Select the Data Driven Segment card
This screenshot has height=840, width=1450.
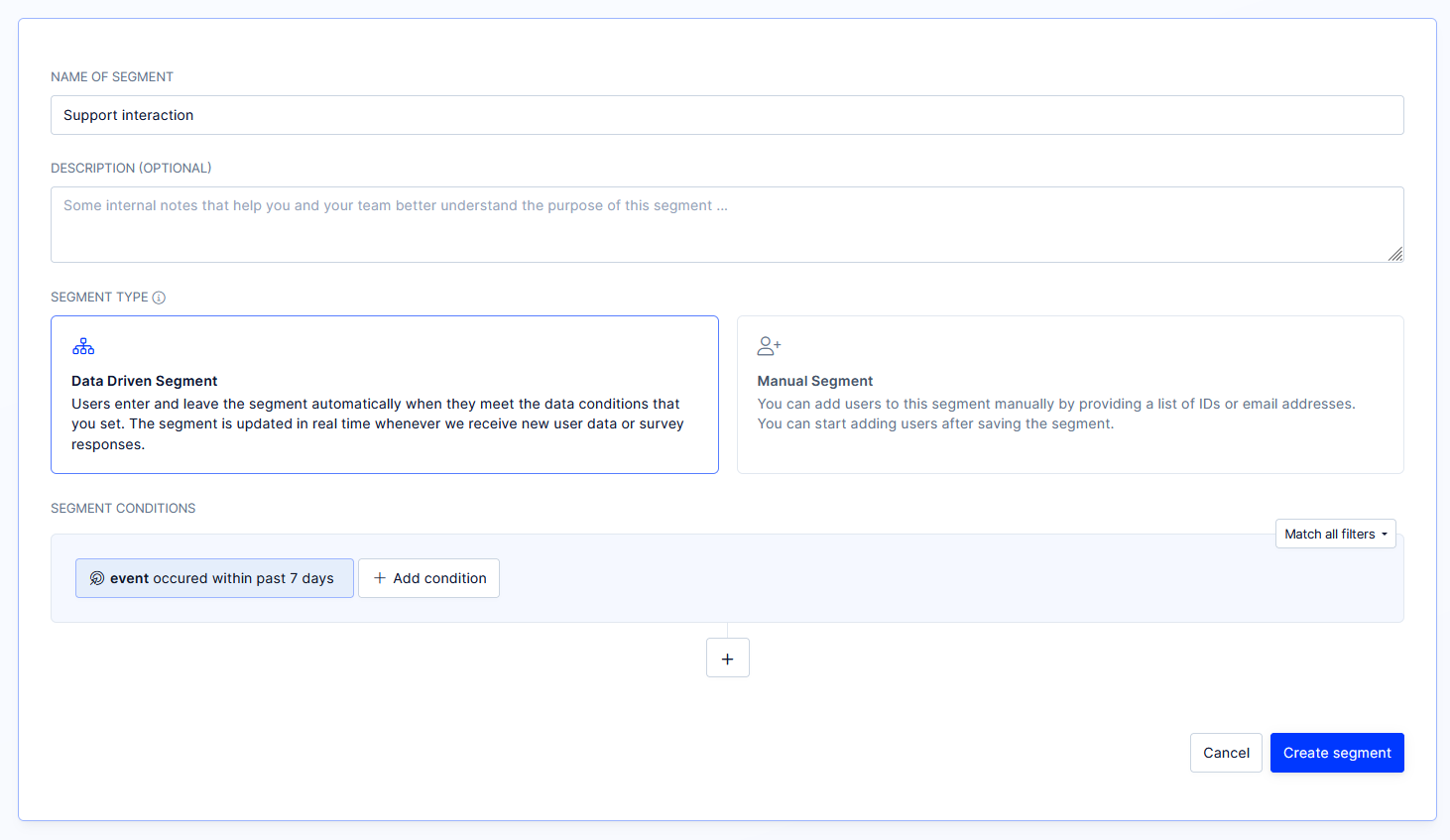tap(385, 395)
